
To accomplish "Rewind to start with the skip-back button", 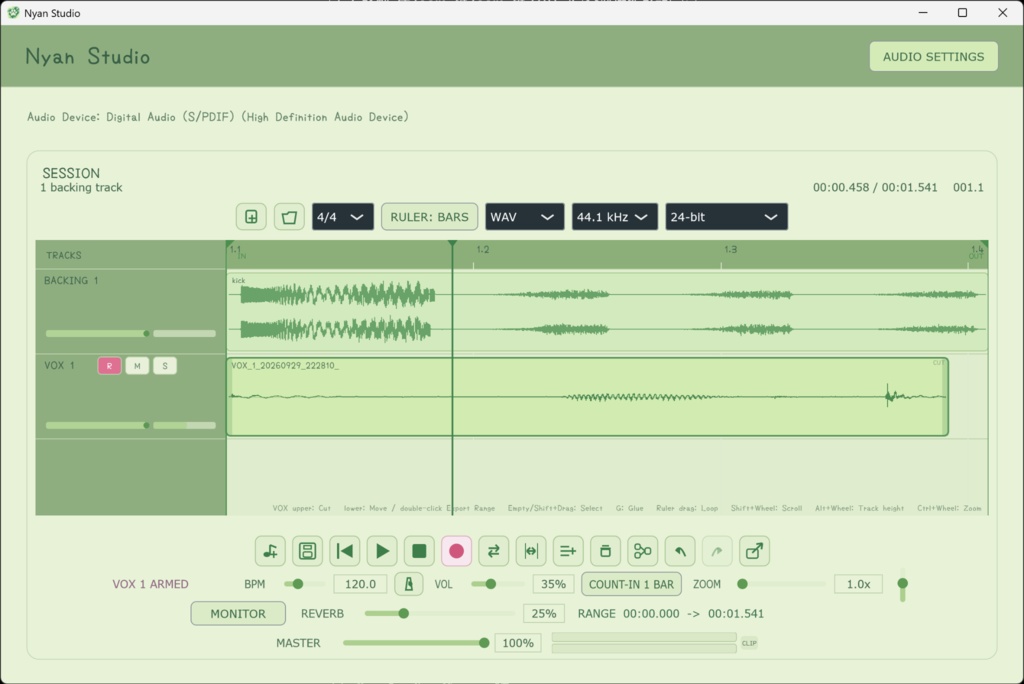I will tap(345, 551).
